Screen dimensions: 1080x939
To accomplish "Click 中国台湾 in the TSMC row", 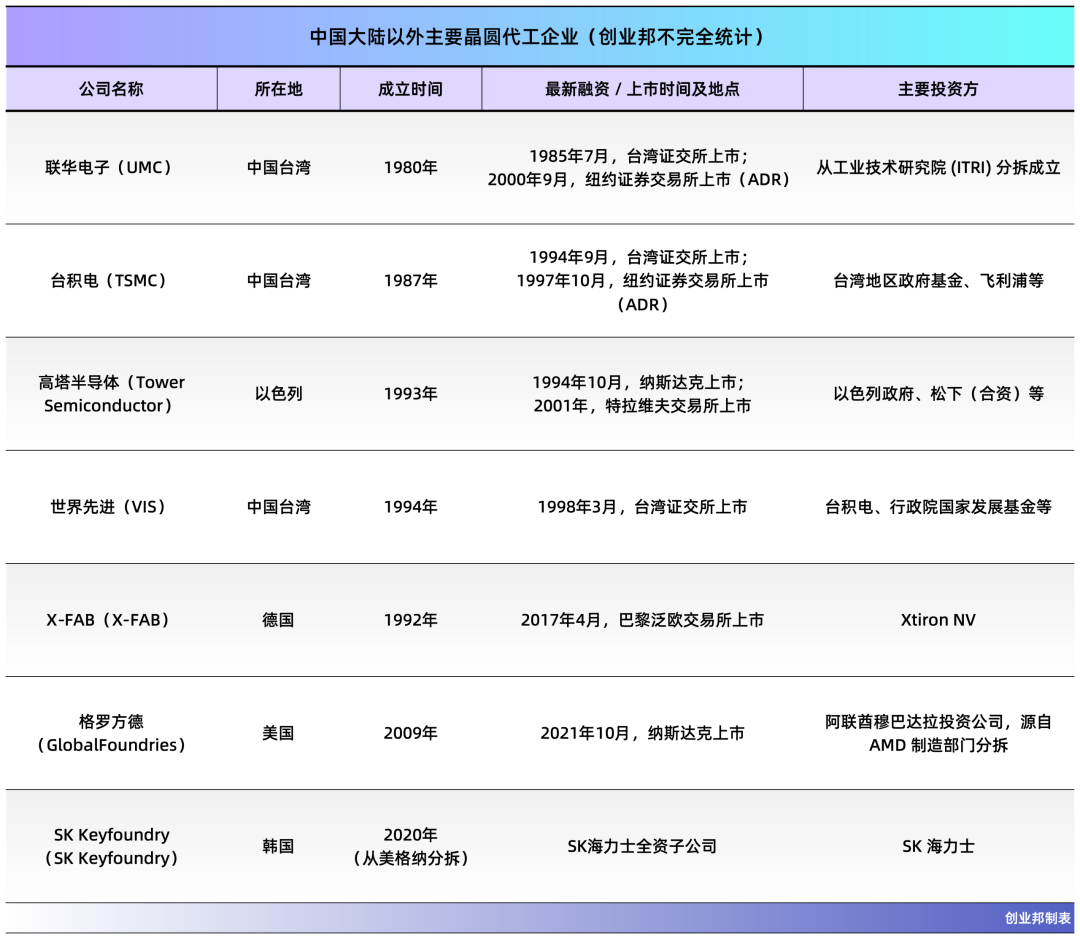I will (279, 280).
